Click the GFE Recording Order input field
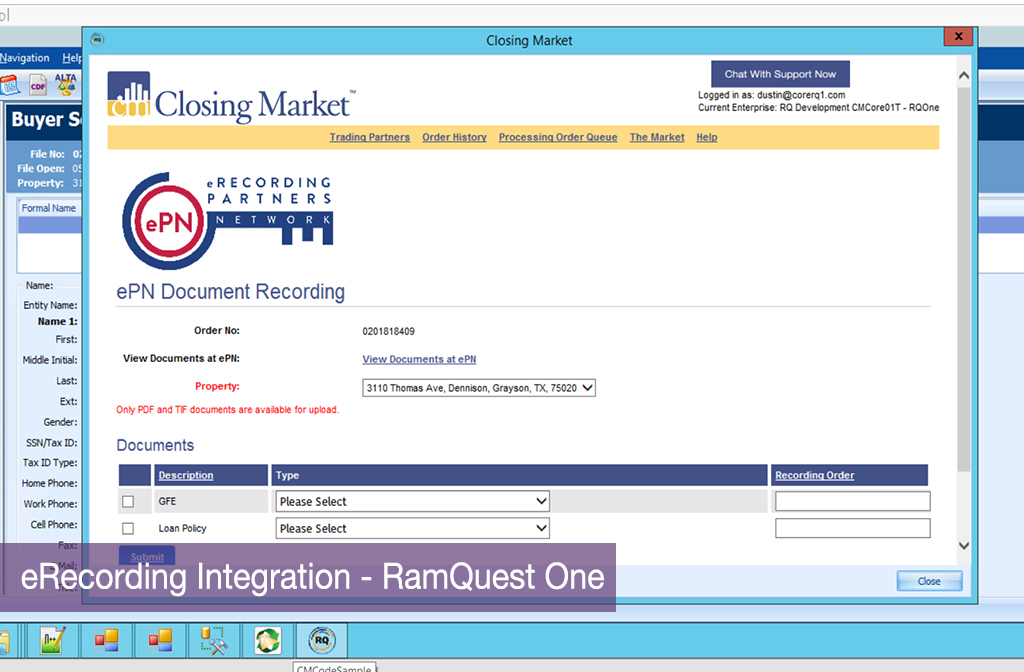Image resolution: width=1024 pixels, height=672 pixels. (x=852, y=502)
